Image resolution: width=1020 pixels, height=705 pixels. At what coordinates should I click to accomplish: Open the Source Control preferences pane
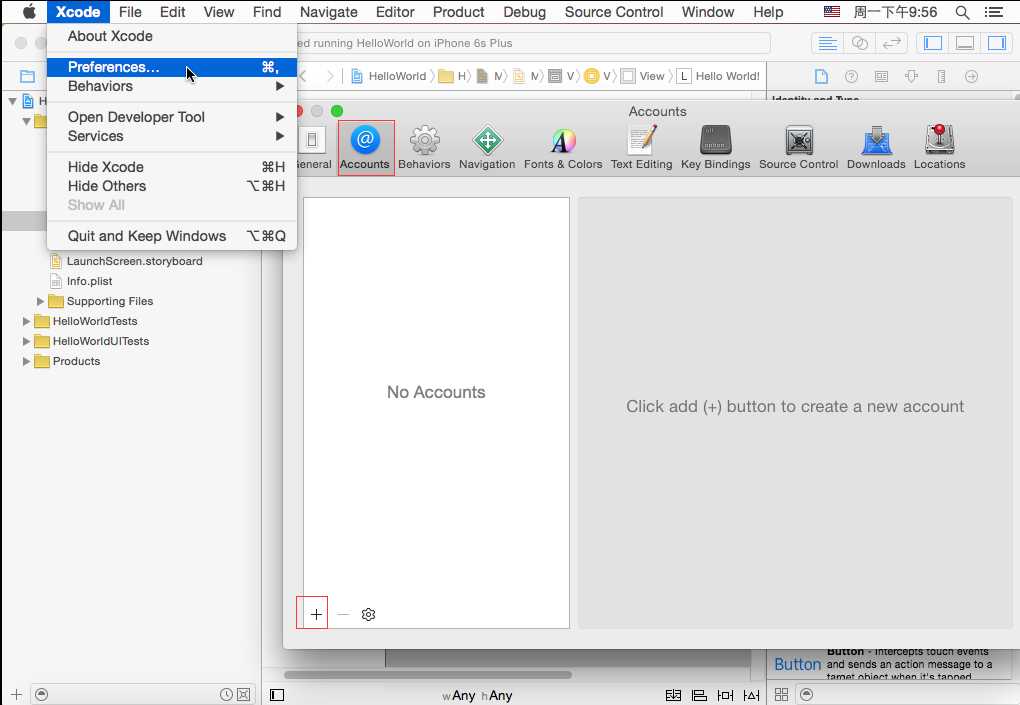pyautogui.click(x=798, y=148)
